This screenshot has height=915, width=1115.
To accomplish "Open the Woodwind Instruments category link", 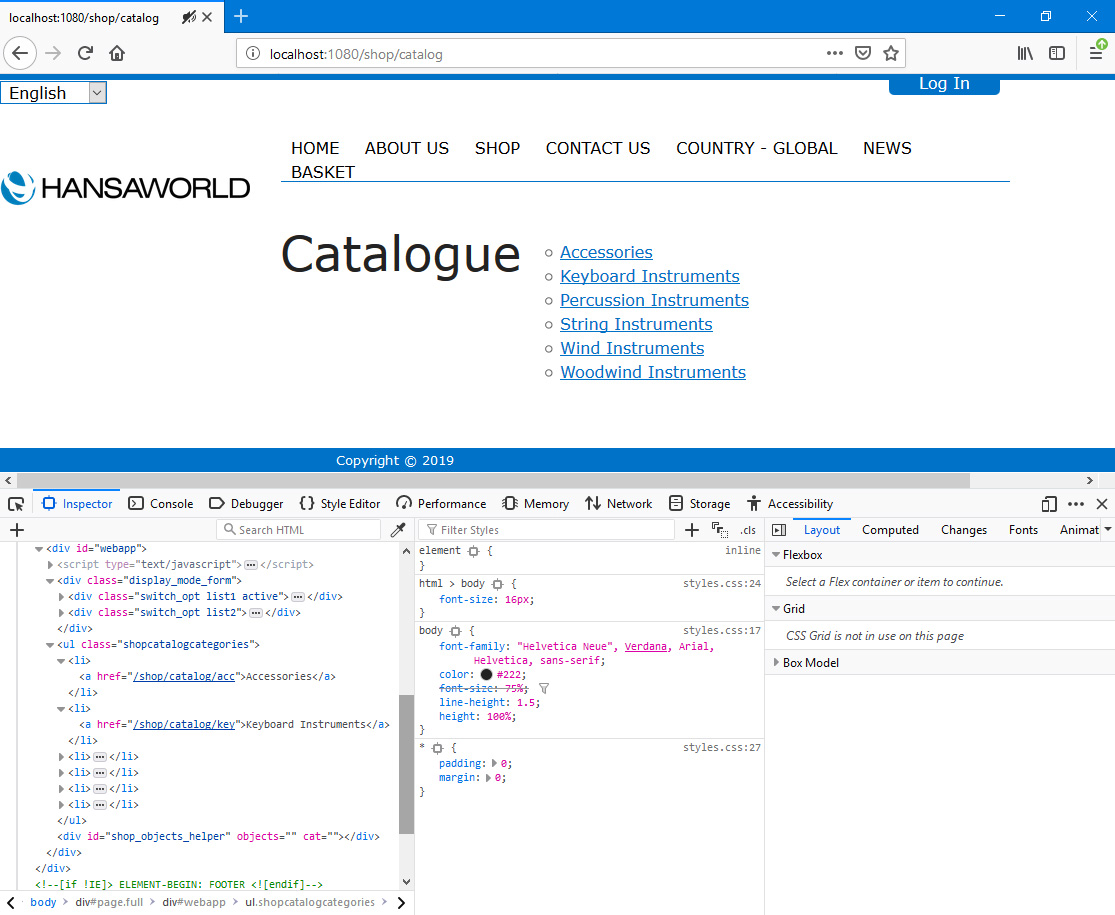I will 653,373.
